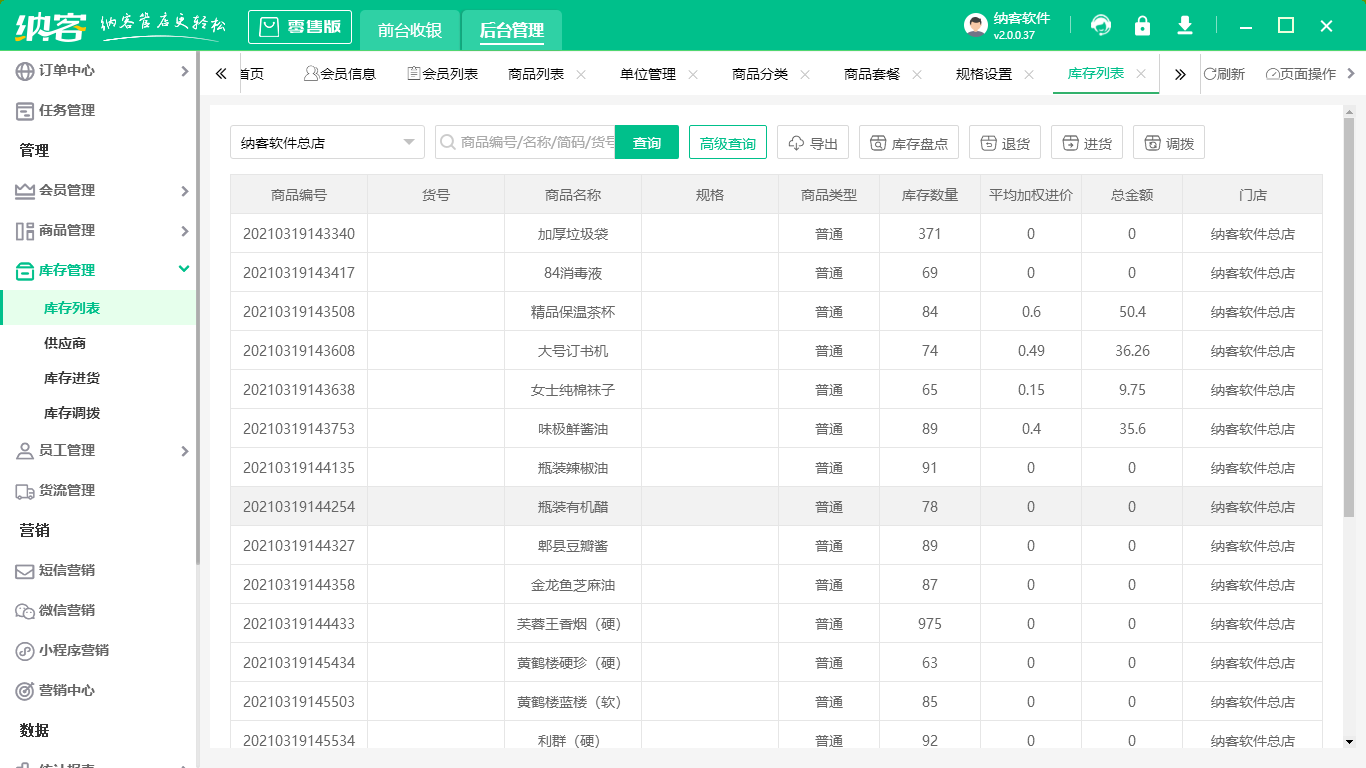Open 高级查询 advanced search
Image resolution: width=1366 pixels, height=768 pixels.
coord(727,141)
